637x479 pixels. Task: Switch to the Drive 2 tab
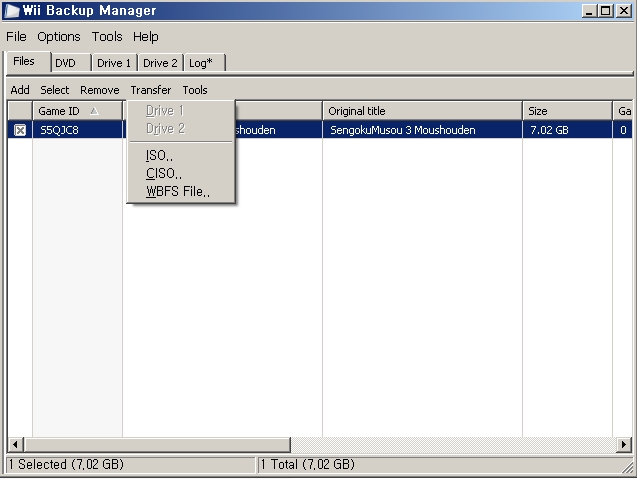click(160, 63)
